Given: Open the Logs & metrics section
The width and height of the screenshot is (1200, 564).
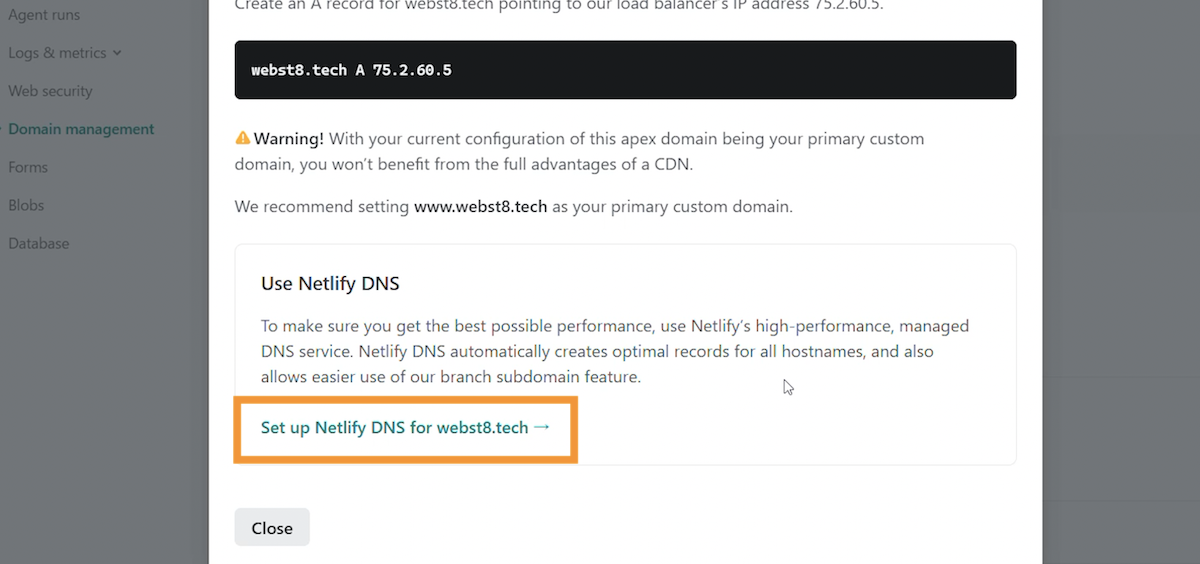Looking at the screenshot, I should 57,53.
